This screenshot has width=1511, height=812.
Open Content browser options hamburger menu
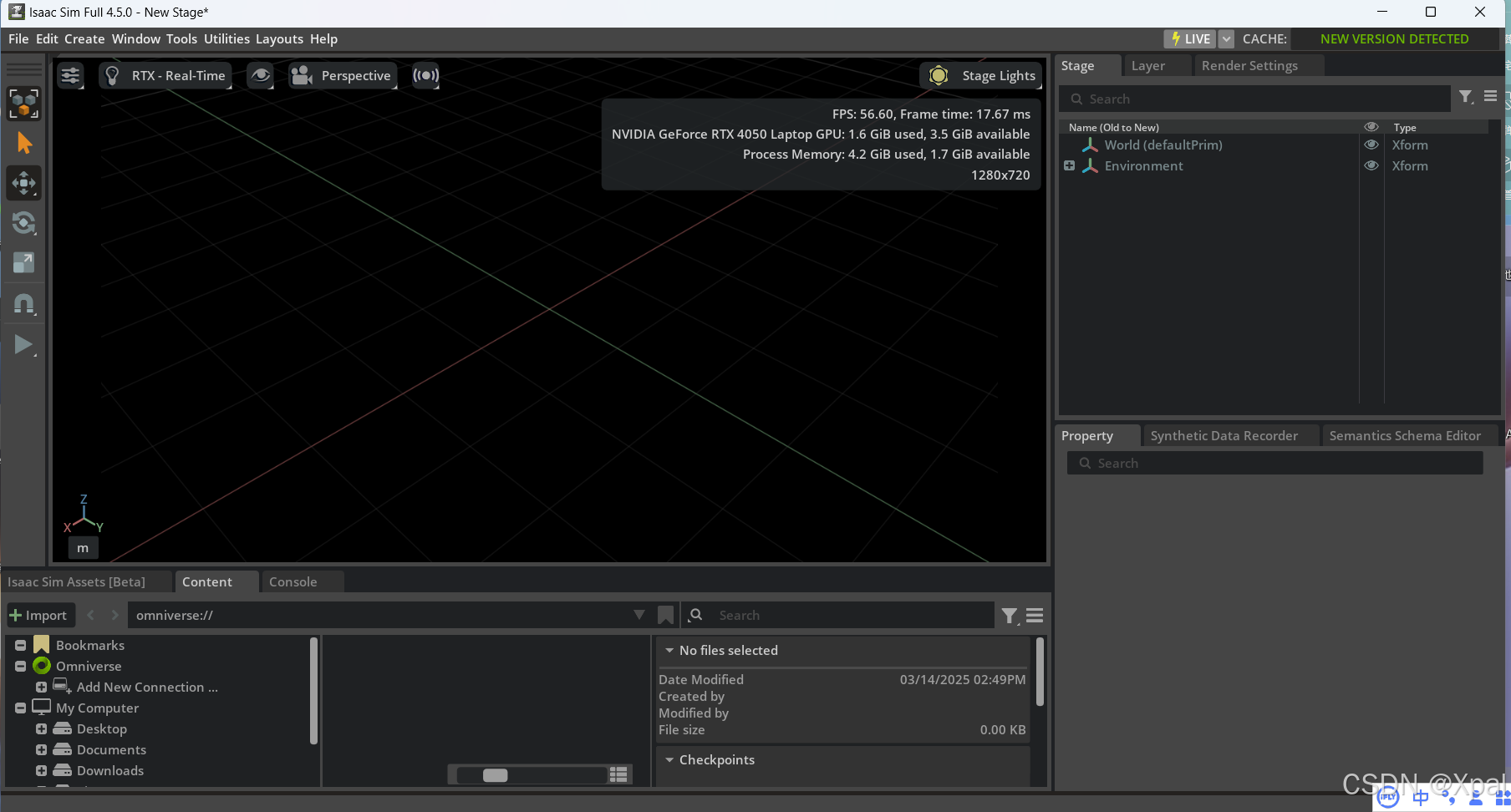click(x=1035, y=616)
